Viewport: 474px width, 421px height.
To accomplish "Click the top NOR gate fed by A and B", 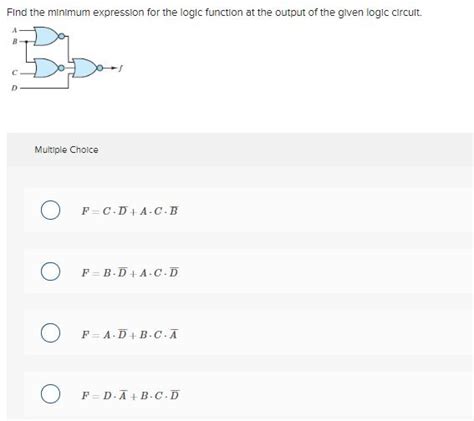I will 46,36.
